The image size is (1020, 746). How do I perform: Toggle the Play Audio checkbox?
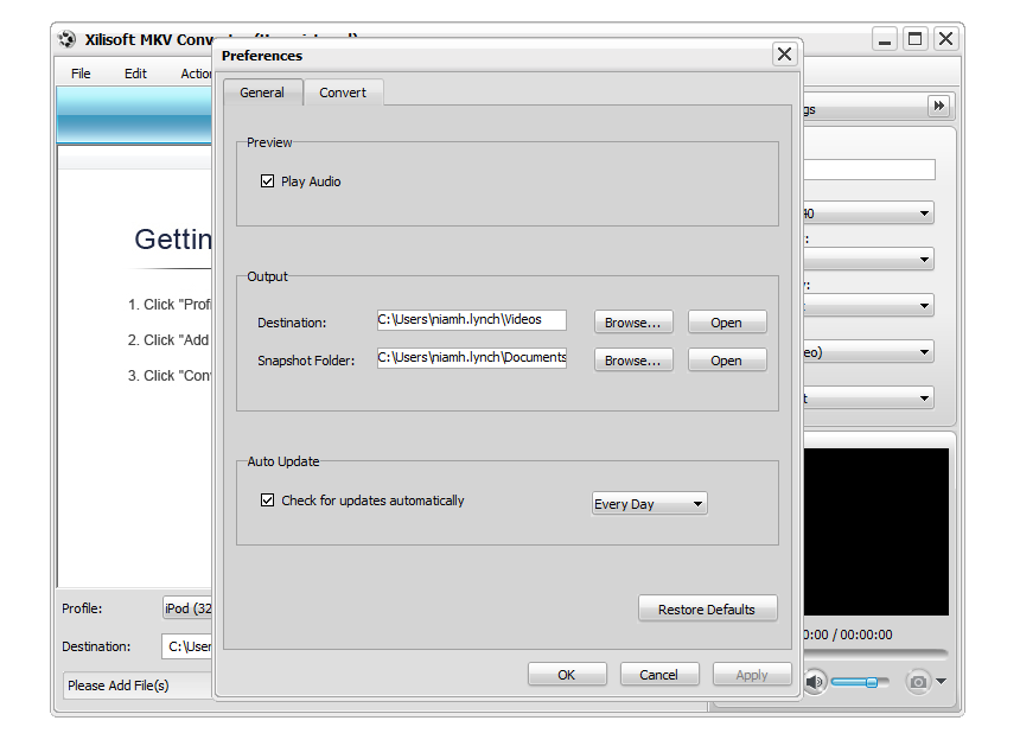click(267, 181)
